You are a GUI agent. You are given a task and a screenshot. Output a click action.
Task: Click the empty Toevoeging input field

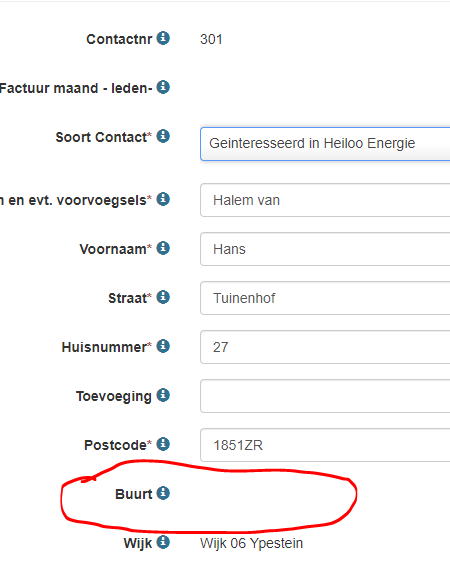(325, 396)
